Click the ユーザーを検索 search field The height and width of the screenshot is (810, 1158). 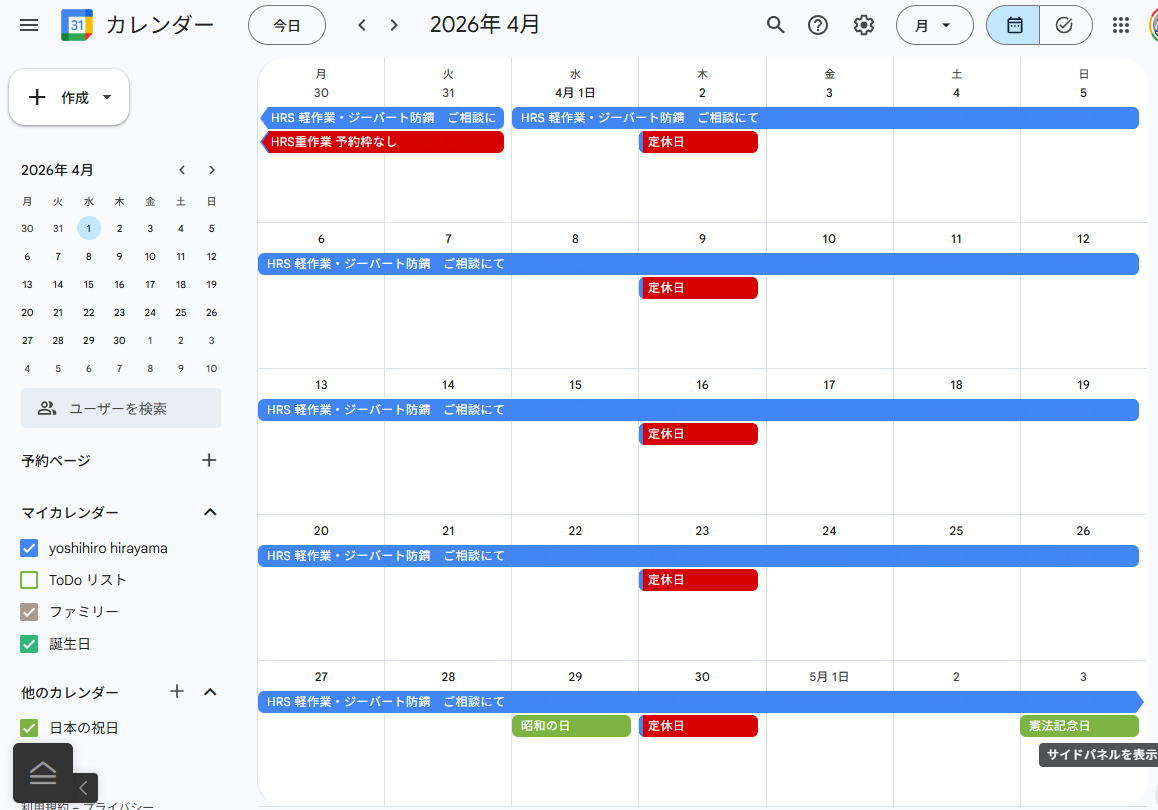tap(121, 408)
